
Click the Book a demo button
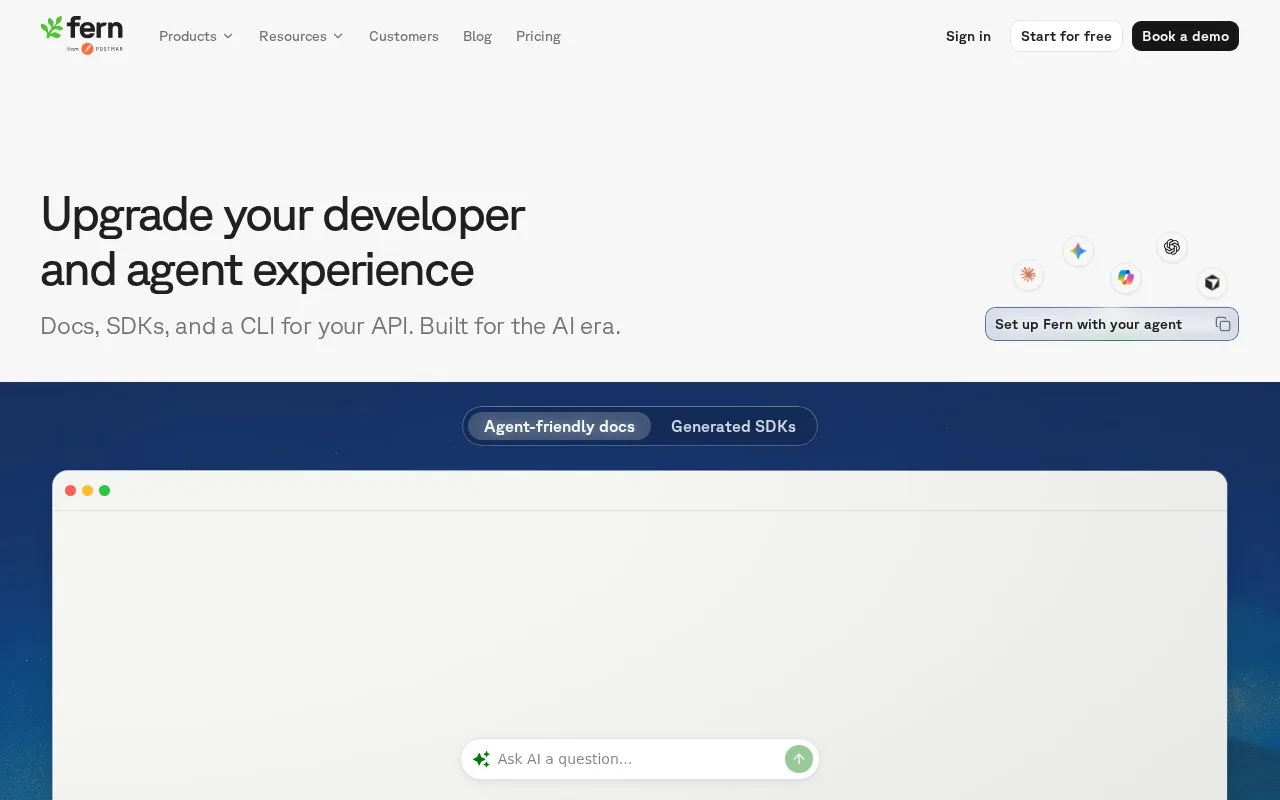(x=1185, y=36)
